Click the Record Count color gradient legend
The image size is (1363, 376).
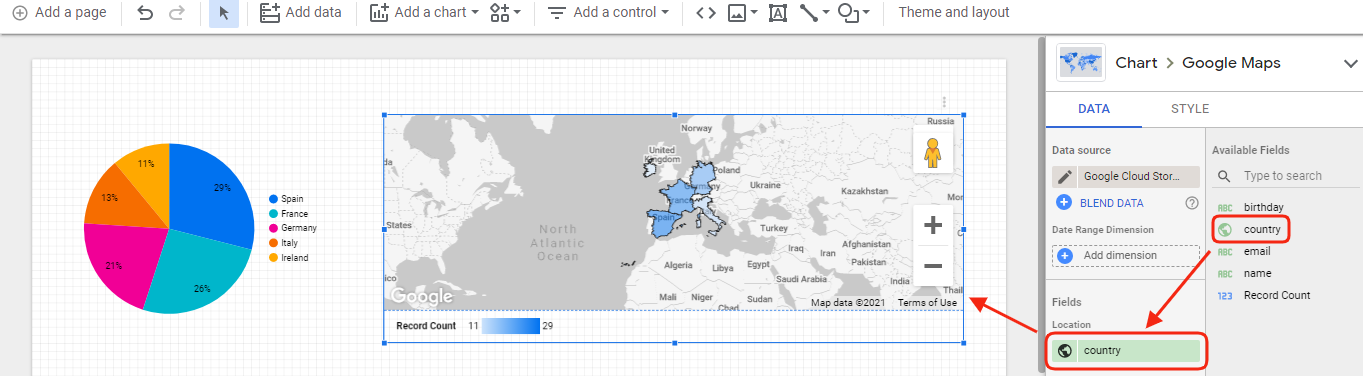pos(510,326)
